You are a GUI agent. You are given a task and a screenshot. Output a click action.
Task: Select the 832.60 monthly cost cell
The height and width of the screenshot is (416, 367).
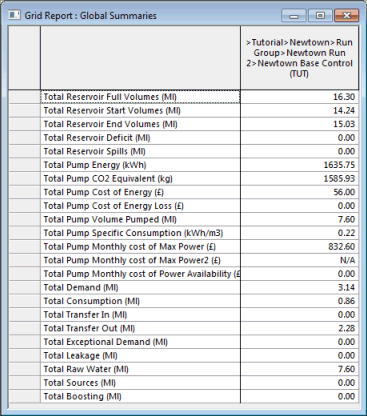299,247
